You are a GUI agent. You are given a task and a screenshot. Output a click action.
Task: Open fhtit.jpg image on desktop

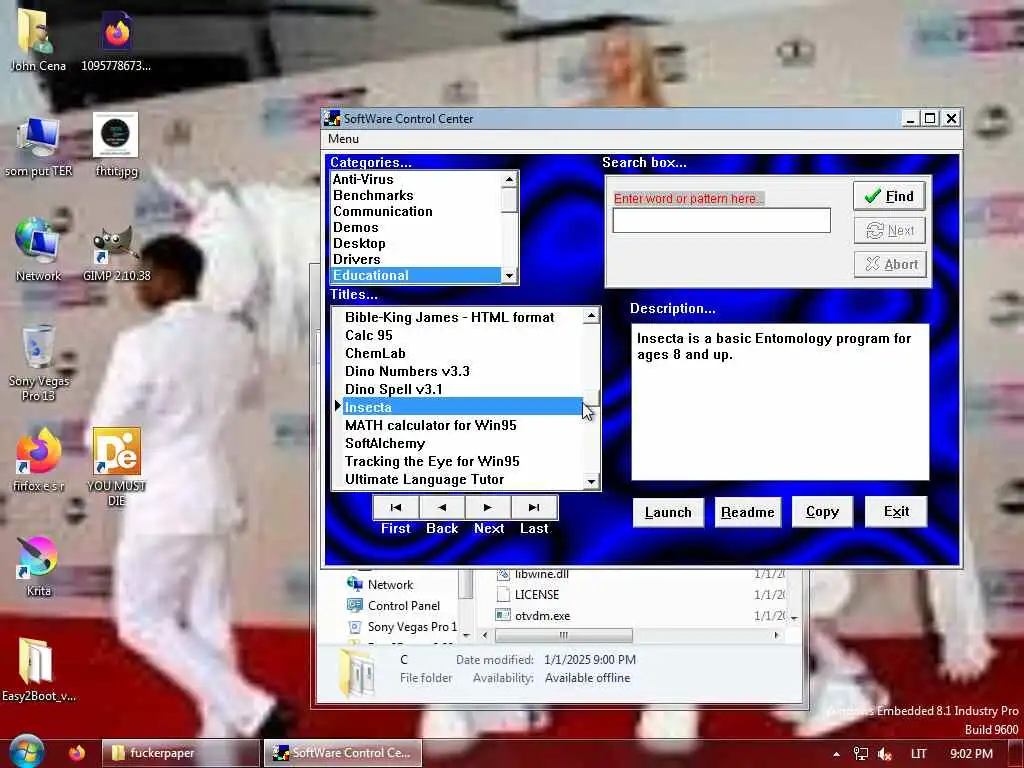coord(116,145)
